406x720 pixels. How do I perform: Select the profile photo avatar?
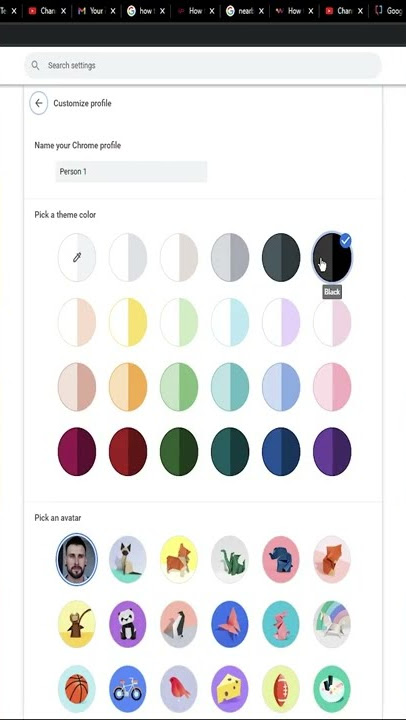[x=77, y=559]
